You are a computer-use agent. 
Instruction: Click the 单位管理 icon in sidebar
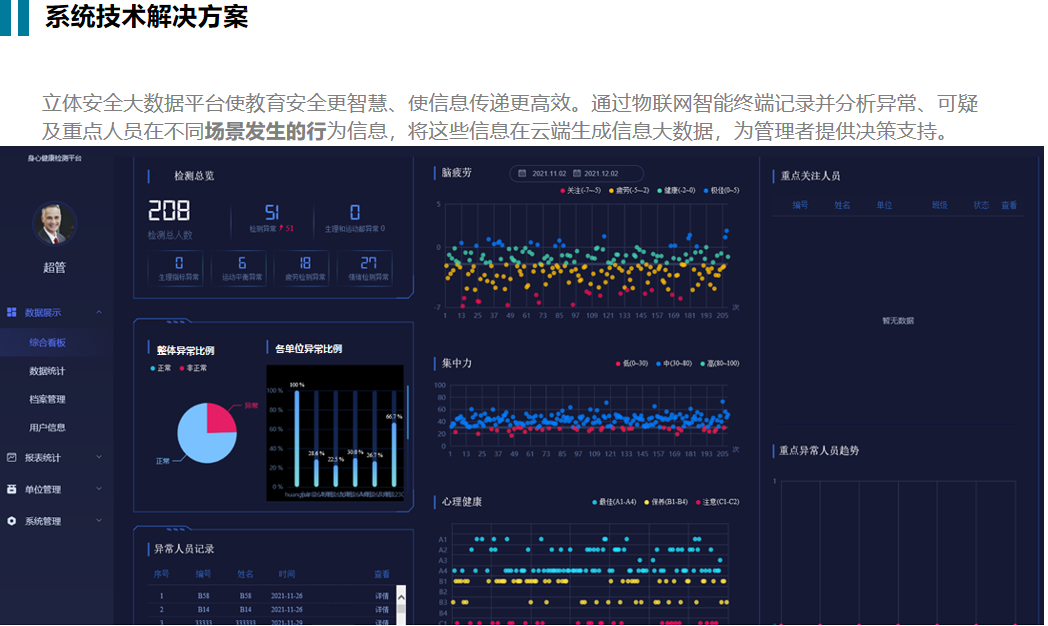click(x=12, y=490)
